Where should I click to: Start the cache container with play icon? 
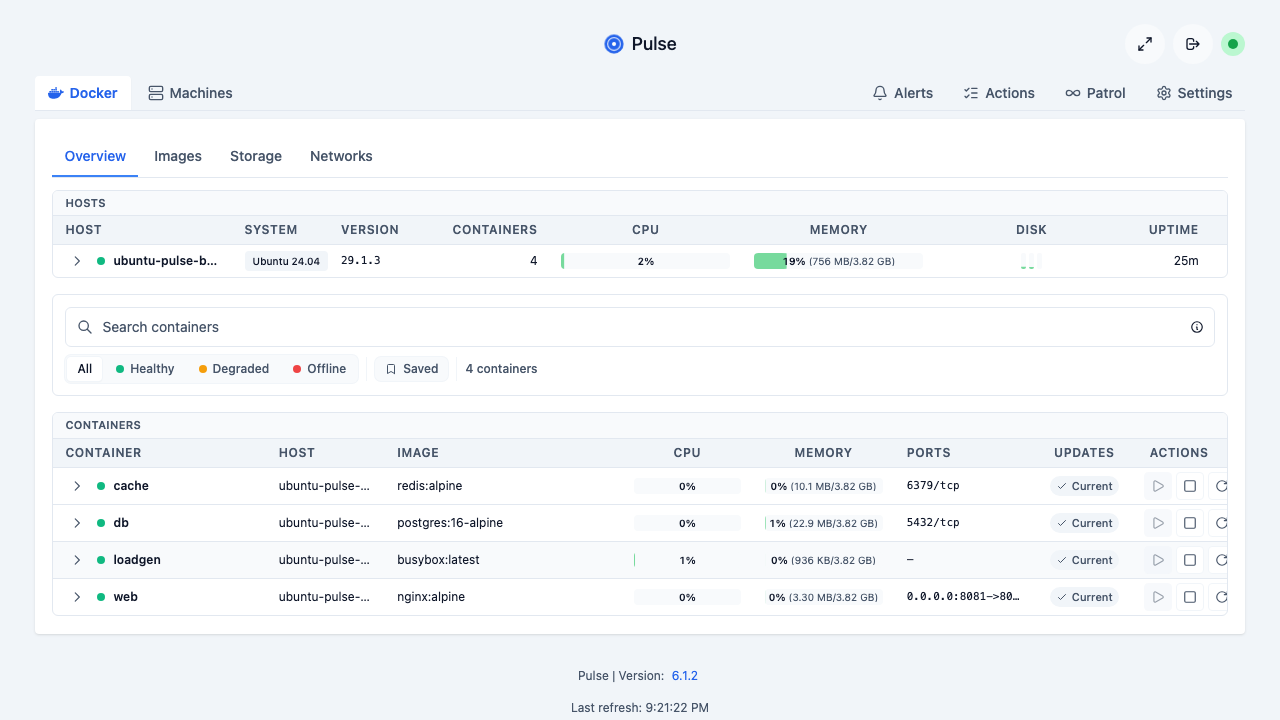[1158, 486]
